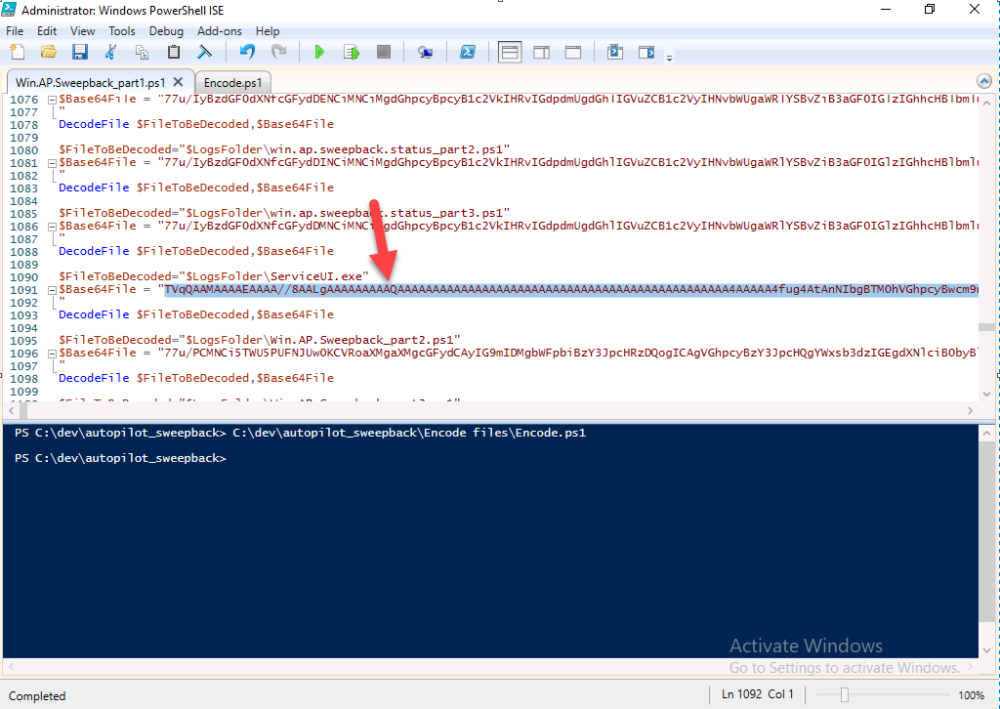The image size is (1000, 709).
Task: Open a script file using the folder icon
Action: pyautogui.click(x=48, y=52)
